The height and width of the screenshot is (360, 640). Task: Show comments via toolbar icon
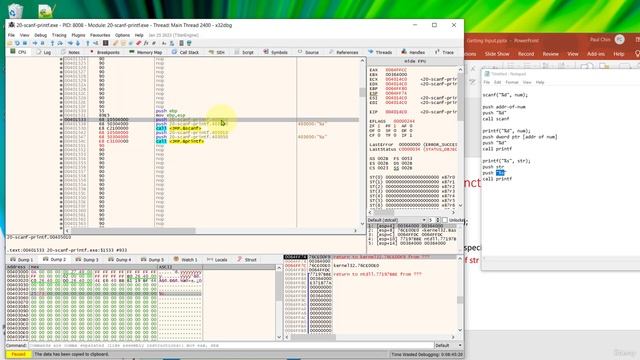[123, 43]
